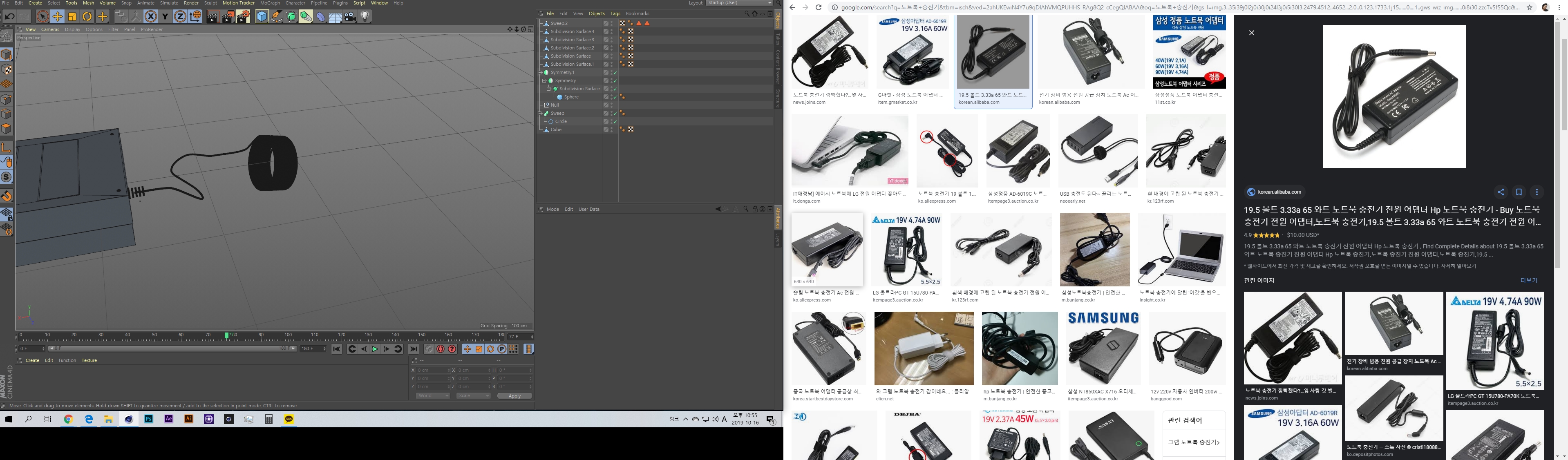Click the Object Manager home path icon
This screenshot has width=1568, height=460.
coord(755,13)
